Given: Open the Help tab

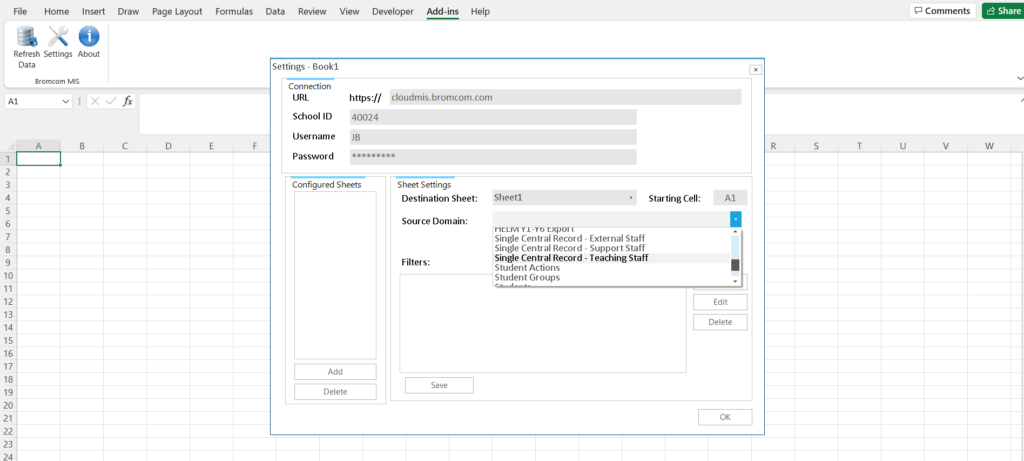Looking at the screenshot, I should pos(480,11).
